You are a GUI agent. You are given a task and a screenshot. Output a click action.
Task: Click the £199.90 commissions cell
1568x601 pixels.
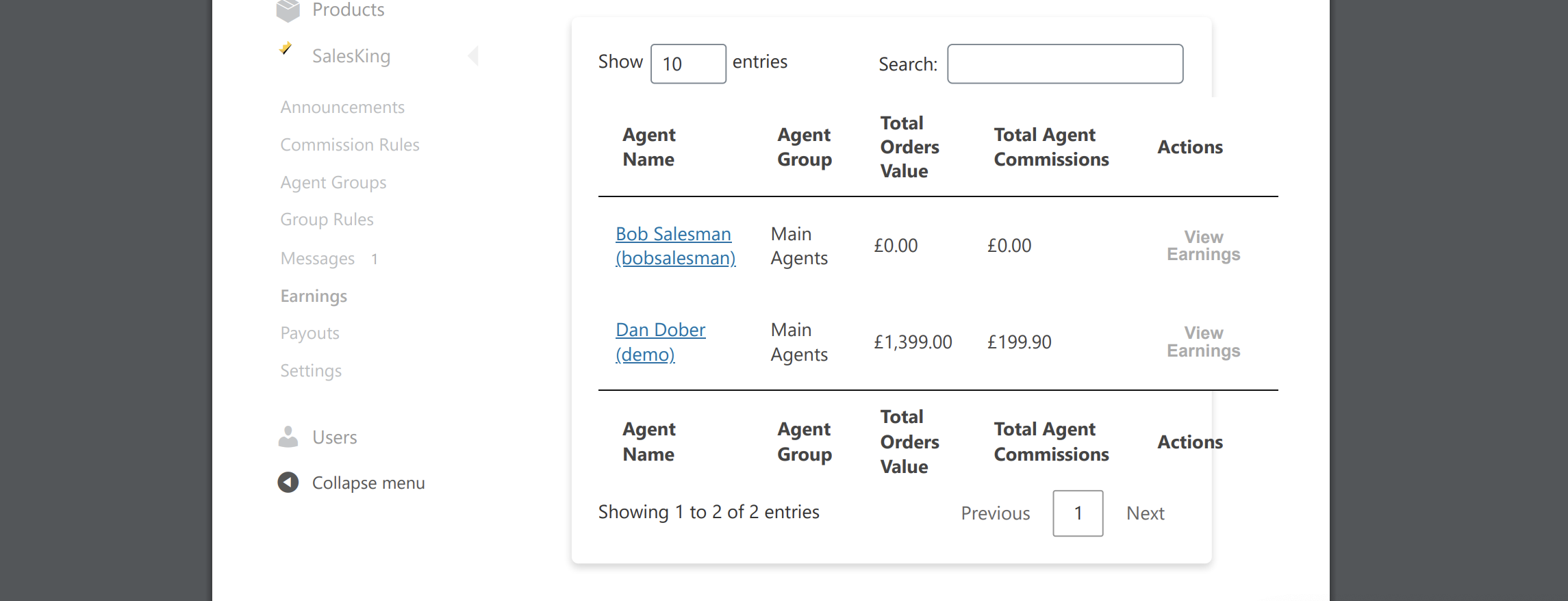point(1019,342)
